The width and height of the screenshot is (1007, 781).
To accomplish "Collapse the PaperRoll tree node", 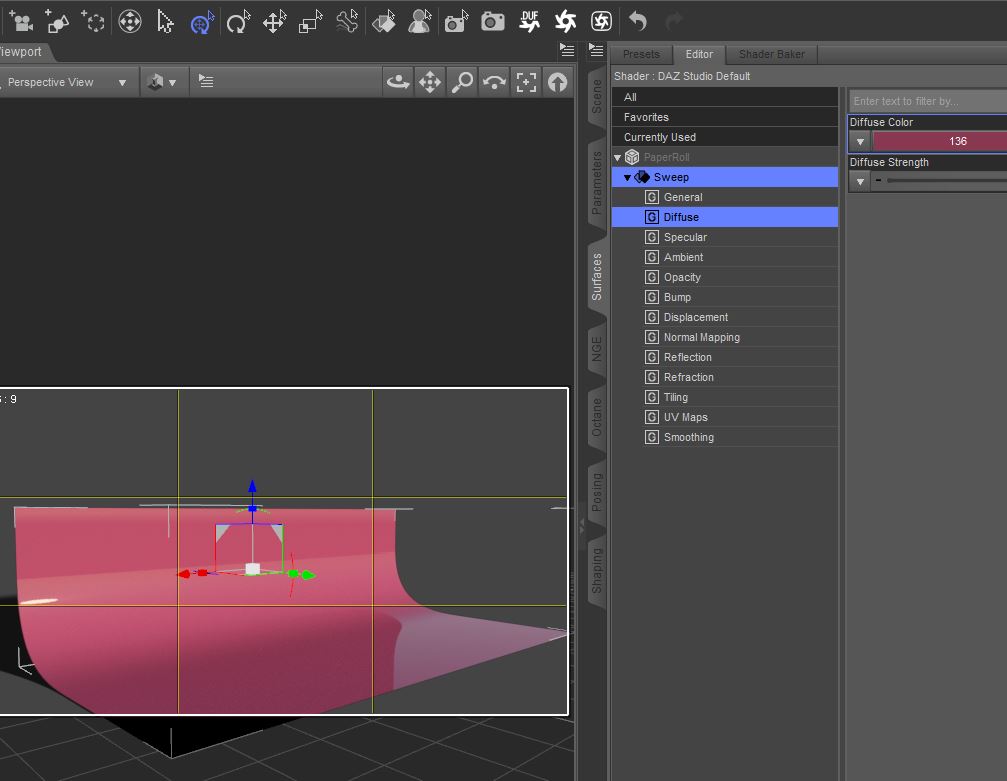I will pos(617,158).
